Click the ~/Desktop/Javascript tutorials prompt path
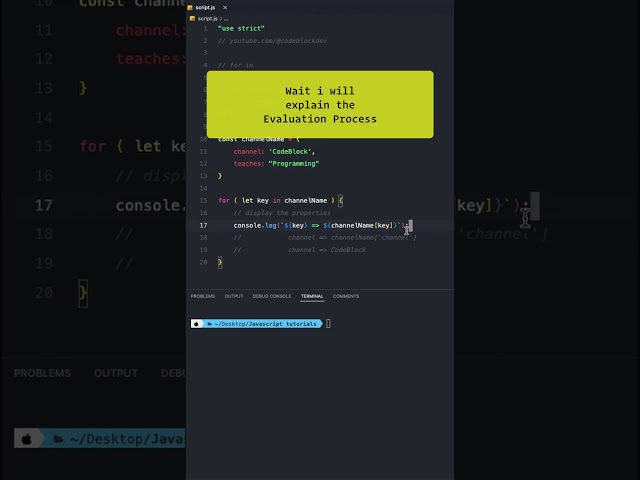The image size is (640, 480). [265, 324]
